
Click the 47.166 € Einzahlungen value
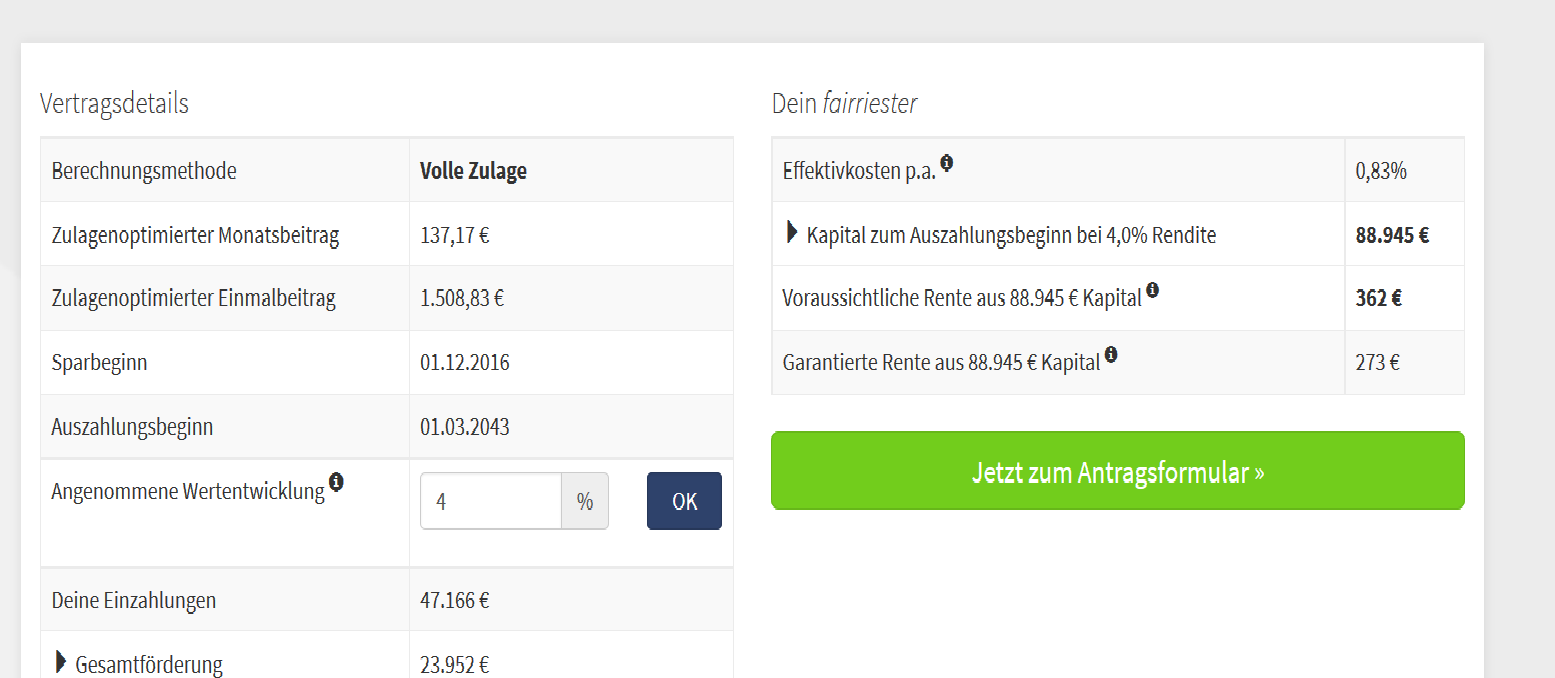click(x=454, y=601)
